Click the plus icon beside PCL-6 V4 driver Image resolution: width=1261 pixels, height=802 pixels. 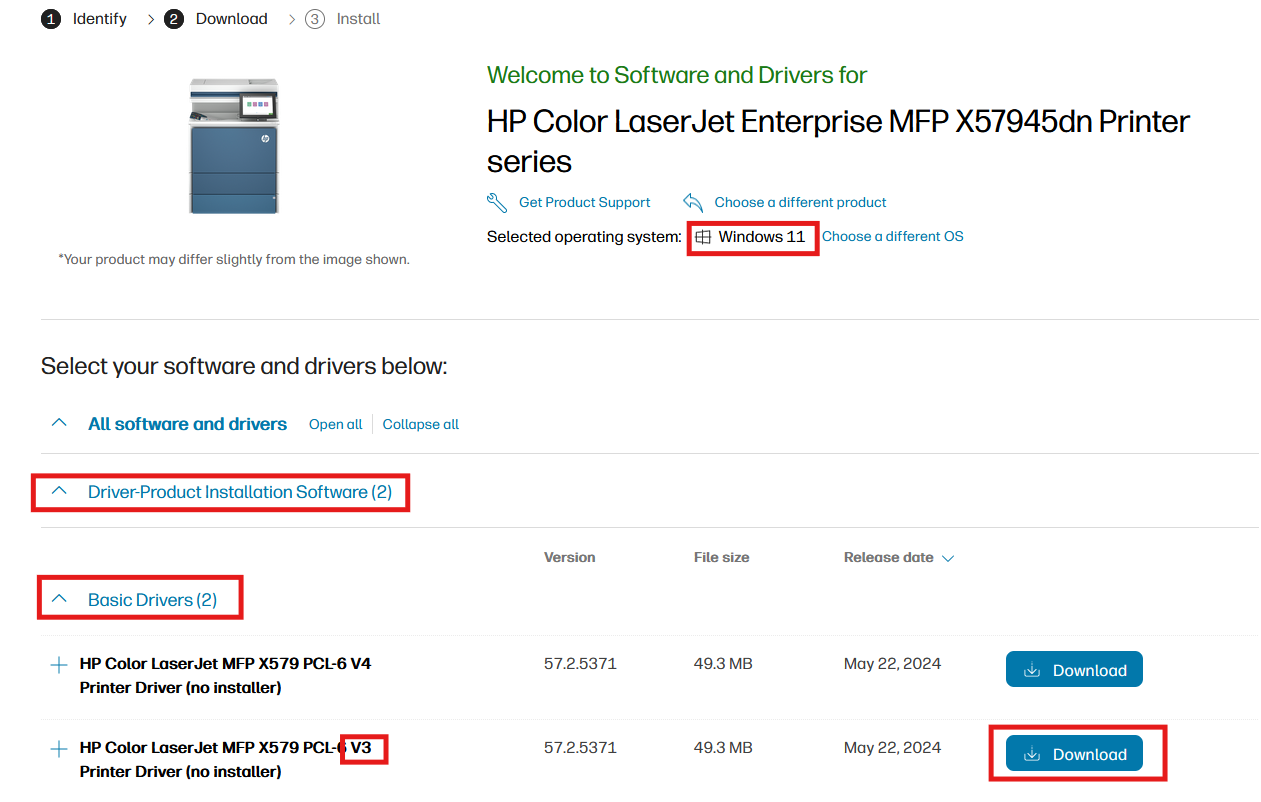tap(59, 664)
